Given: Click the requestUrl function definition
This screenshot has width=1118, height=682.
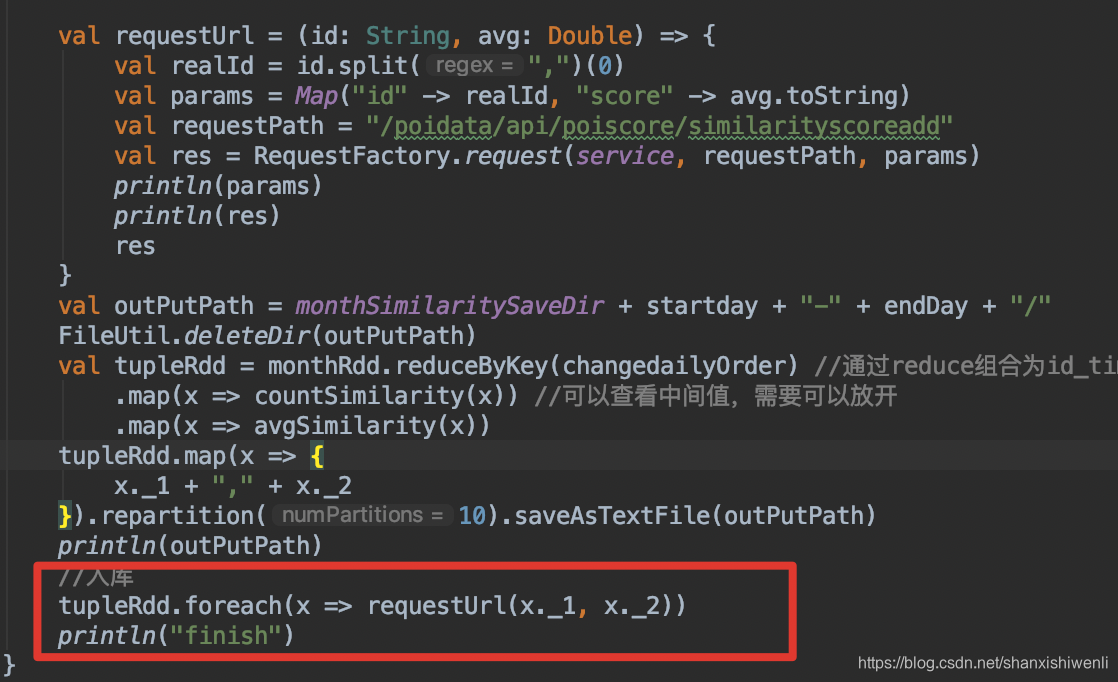Looking at the screenshot, I should pos(185,34).
